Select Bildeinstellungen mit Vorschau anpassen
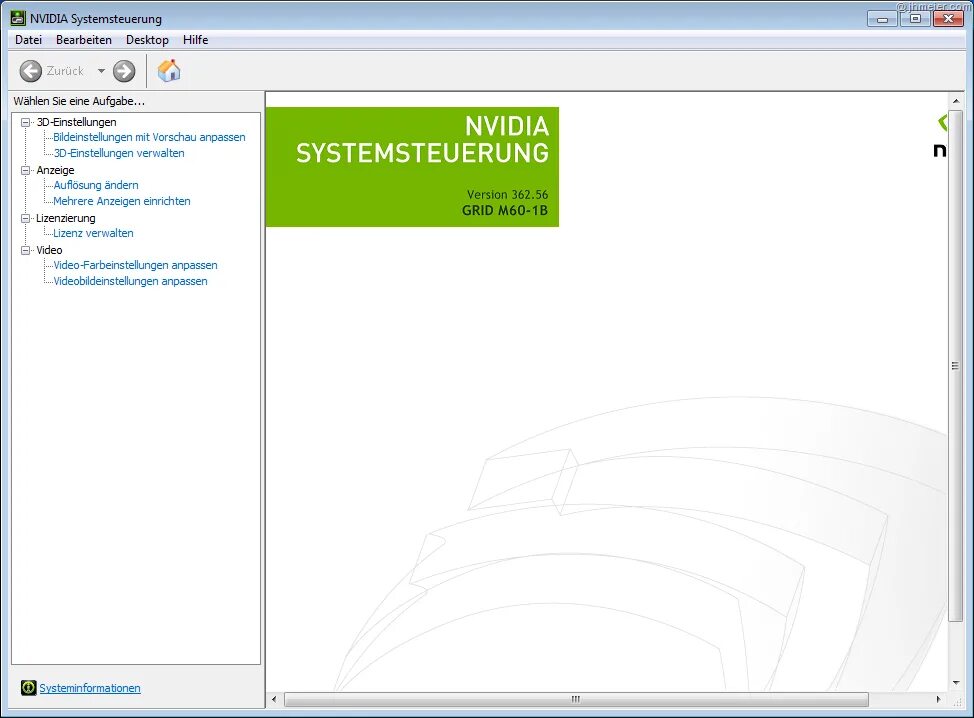974x718 pixels. [149, 137]
